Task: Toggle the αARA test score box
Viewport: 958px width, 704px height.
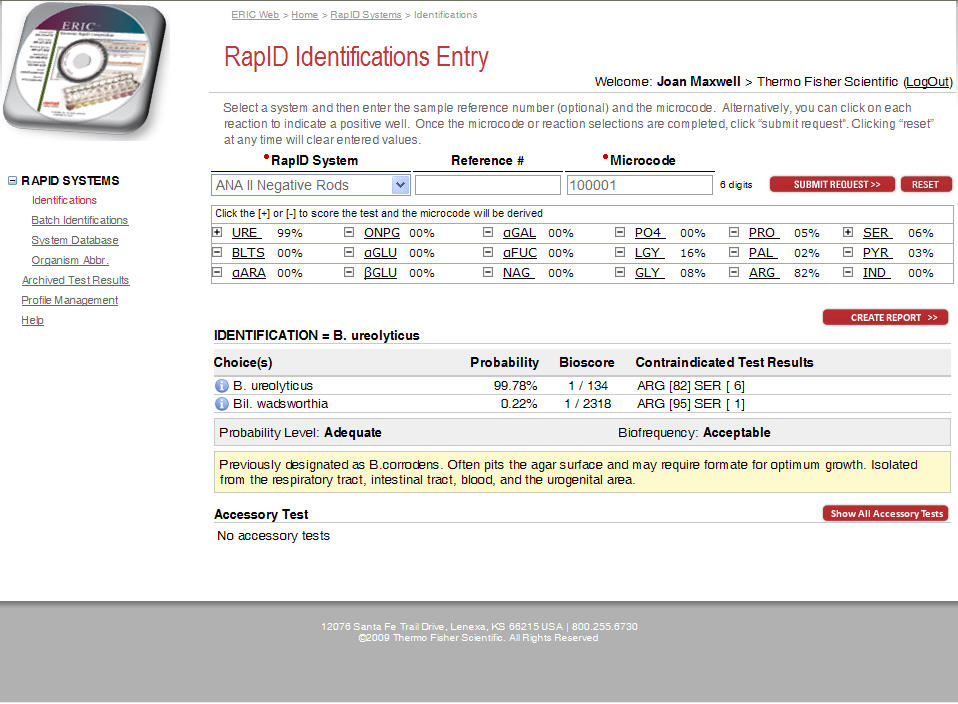Action: (x=217, y=273)
